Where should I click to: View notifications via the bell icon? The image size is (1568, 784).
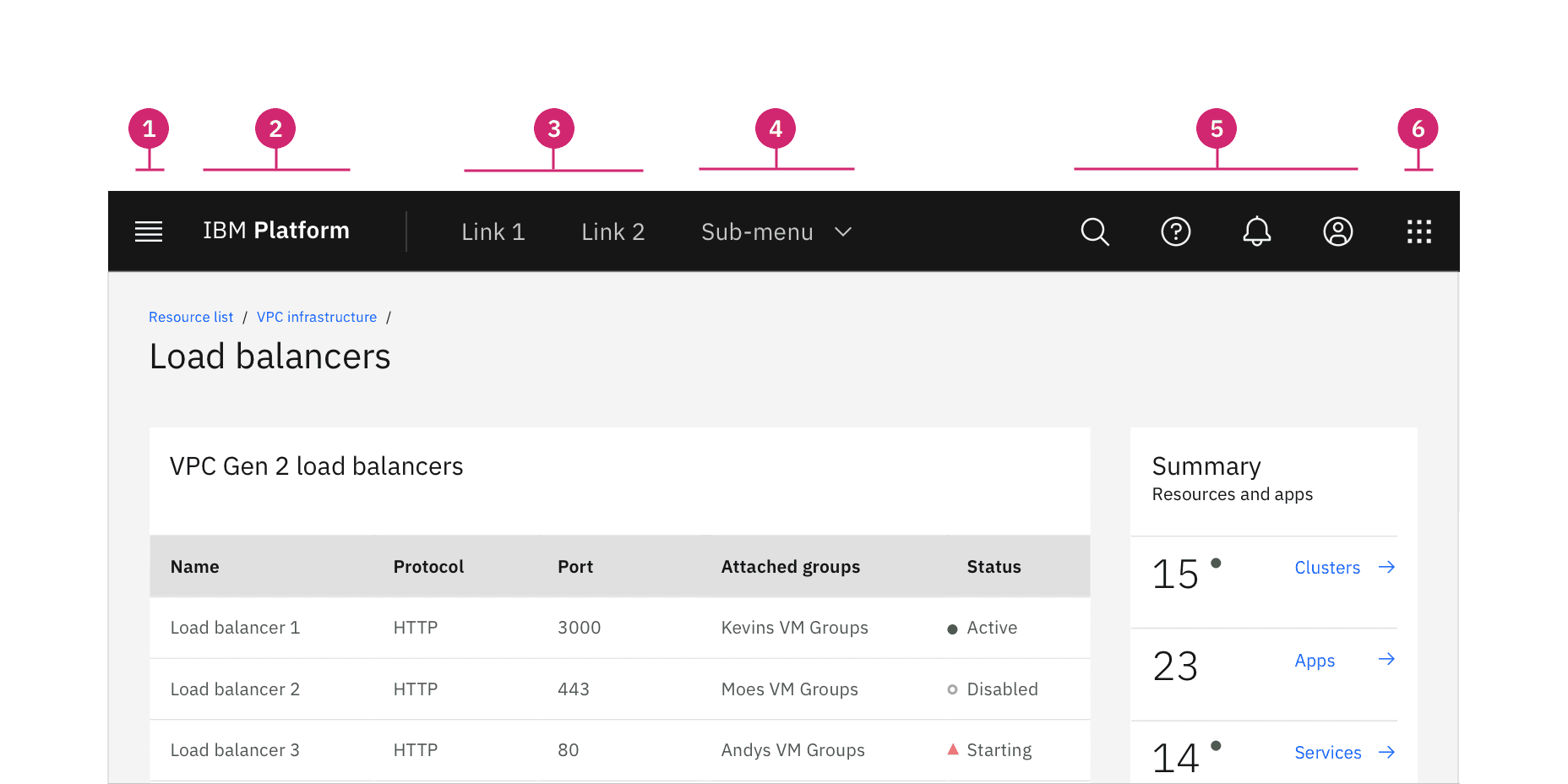click(1257, 231)
